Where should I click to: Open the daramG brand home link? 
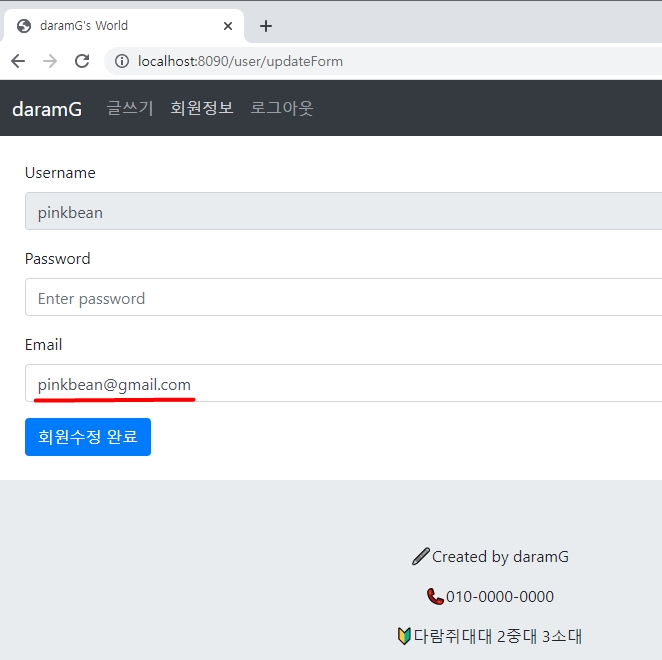coord(47,109)
